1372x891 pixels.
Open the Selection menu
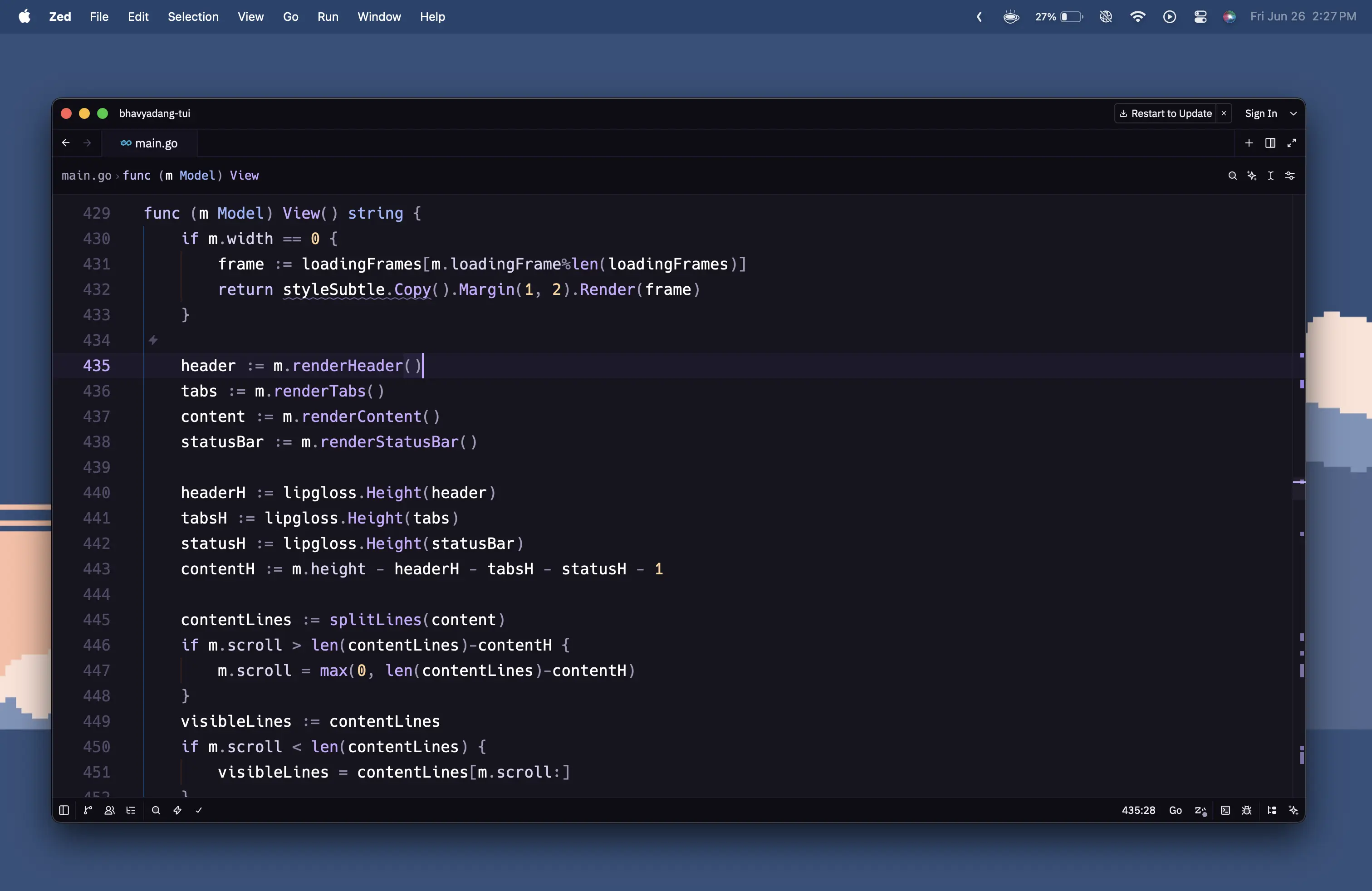(x=193, y=17)
